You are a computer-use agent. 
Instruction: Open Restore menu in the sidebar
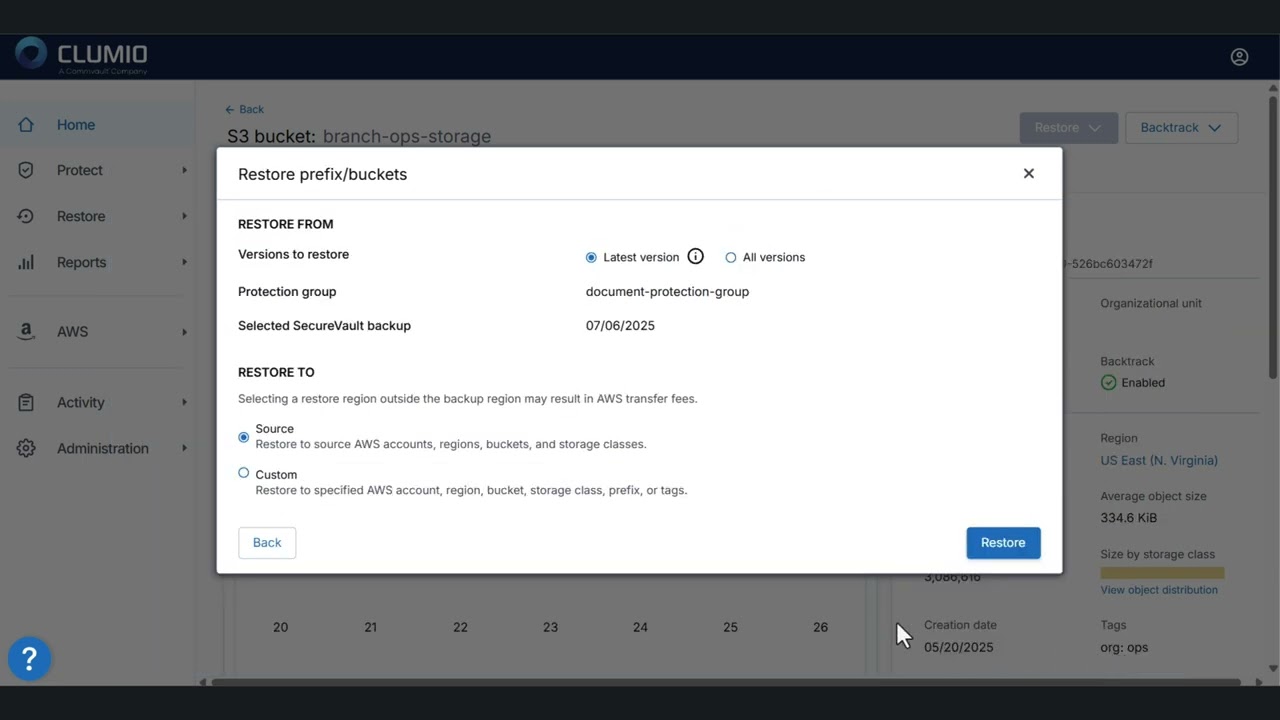tap(98, 216)
